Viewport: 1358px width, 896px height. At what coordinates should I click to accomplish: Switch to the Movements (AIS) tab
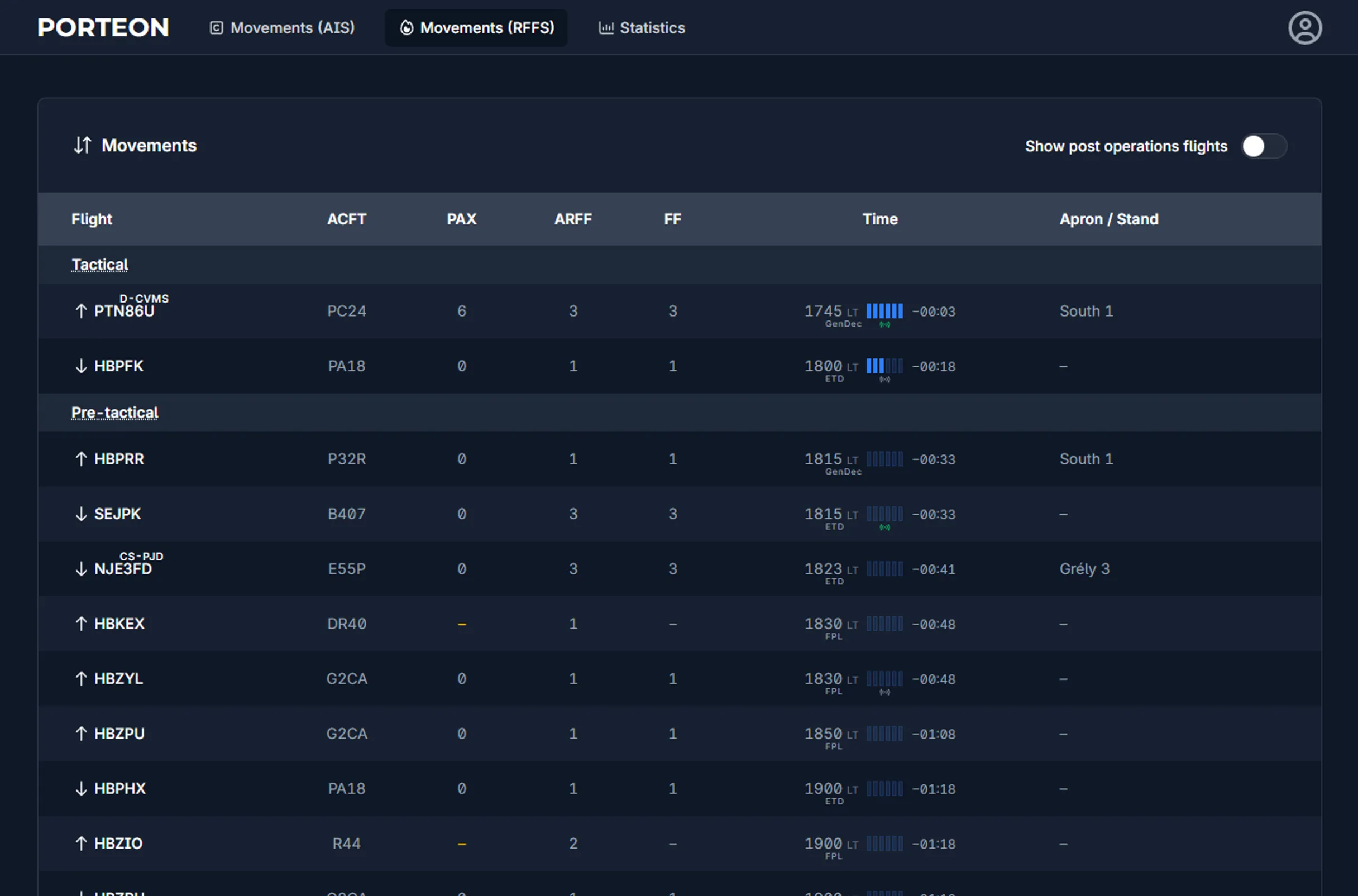coord(283,27)
